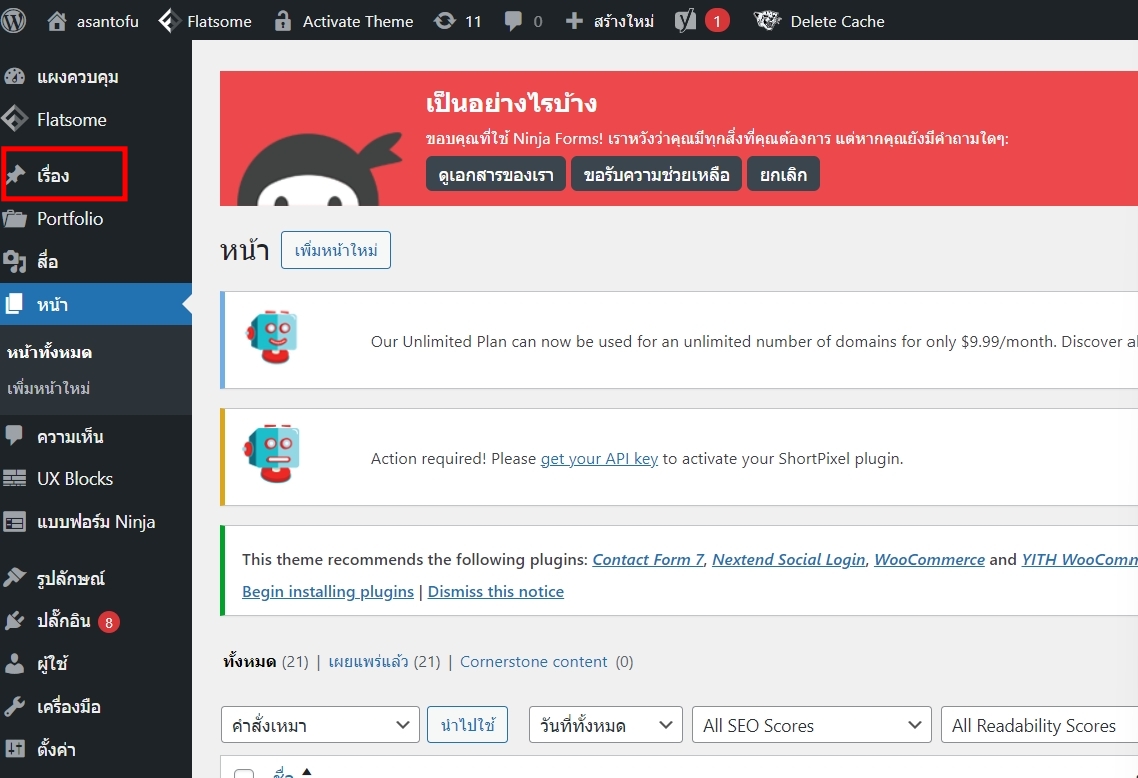Open the All SEO Scores dropdown
Viewport: 1138px width, 778px height.
pyautogui.click(x=811, y=725)
